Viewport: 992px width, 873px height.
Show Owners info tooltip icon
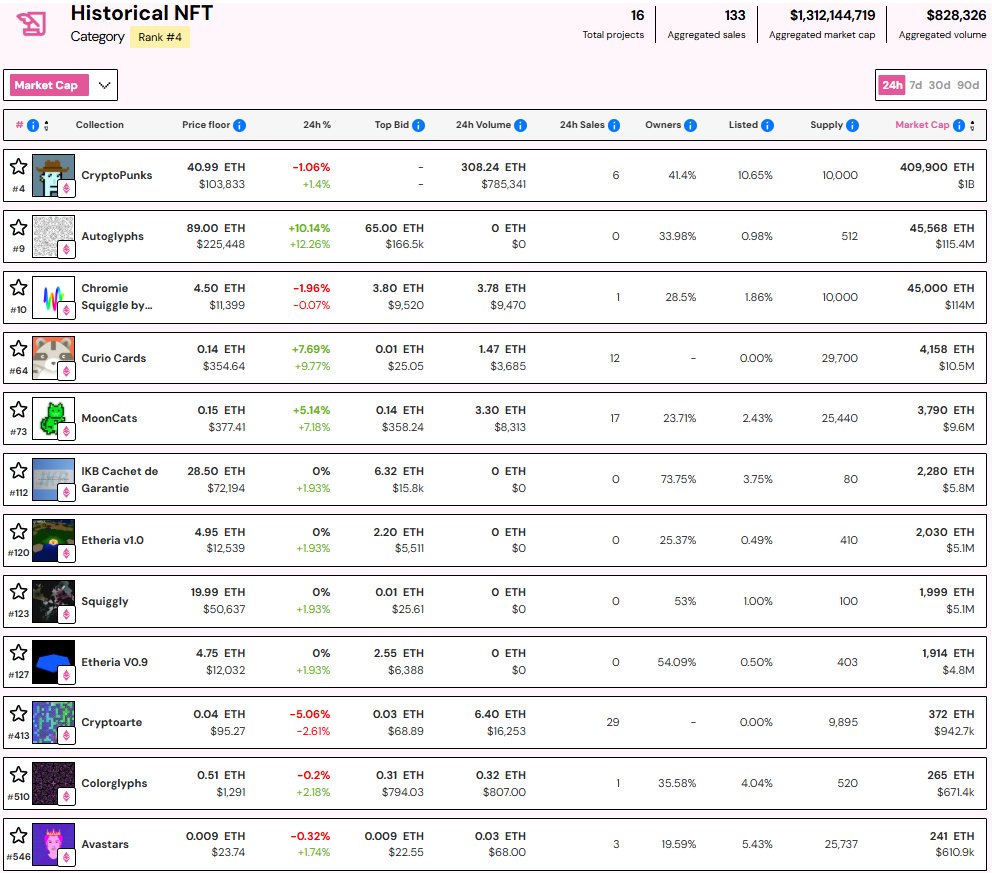pyautogui.click(x=690, y=125)
